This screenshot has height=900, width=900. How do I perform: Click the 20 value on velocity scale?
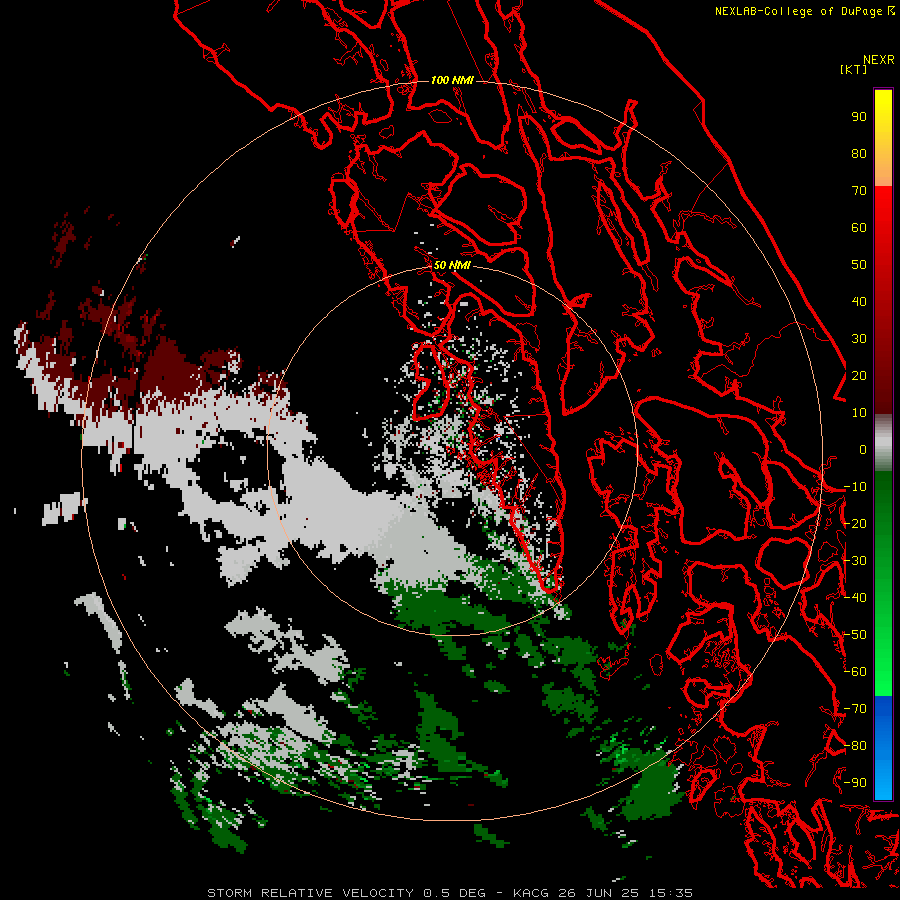pos(859,375)
